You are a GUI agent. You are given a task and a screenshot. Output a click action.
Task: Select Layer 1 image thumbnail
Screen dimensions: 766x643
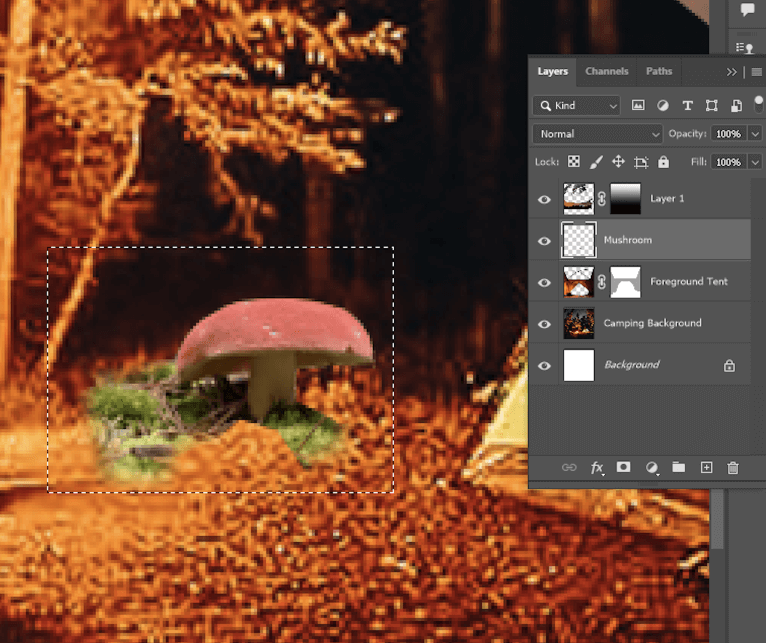579,199
